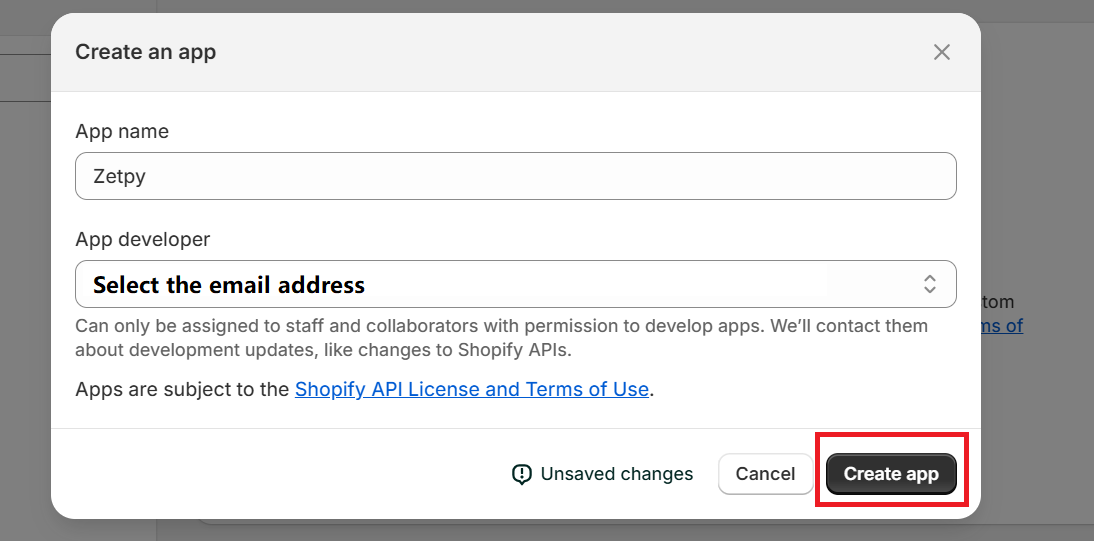Click the "Apps are subject to the" text
This screenshot has height=541, width=1094.
pos(182,389)
